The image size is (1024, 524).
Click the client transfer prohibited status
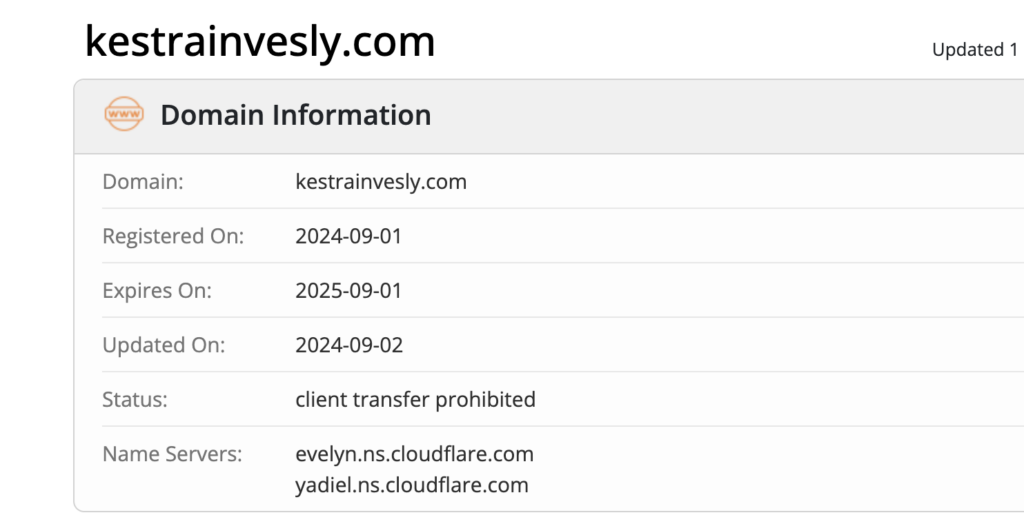pos(415,399)
